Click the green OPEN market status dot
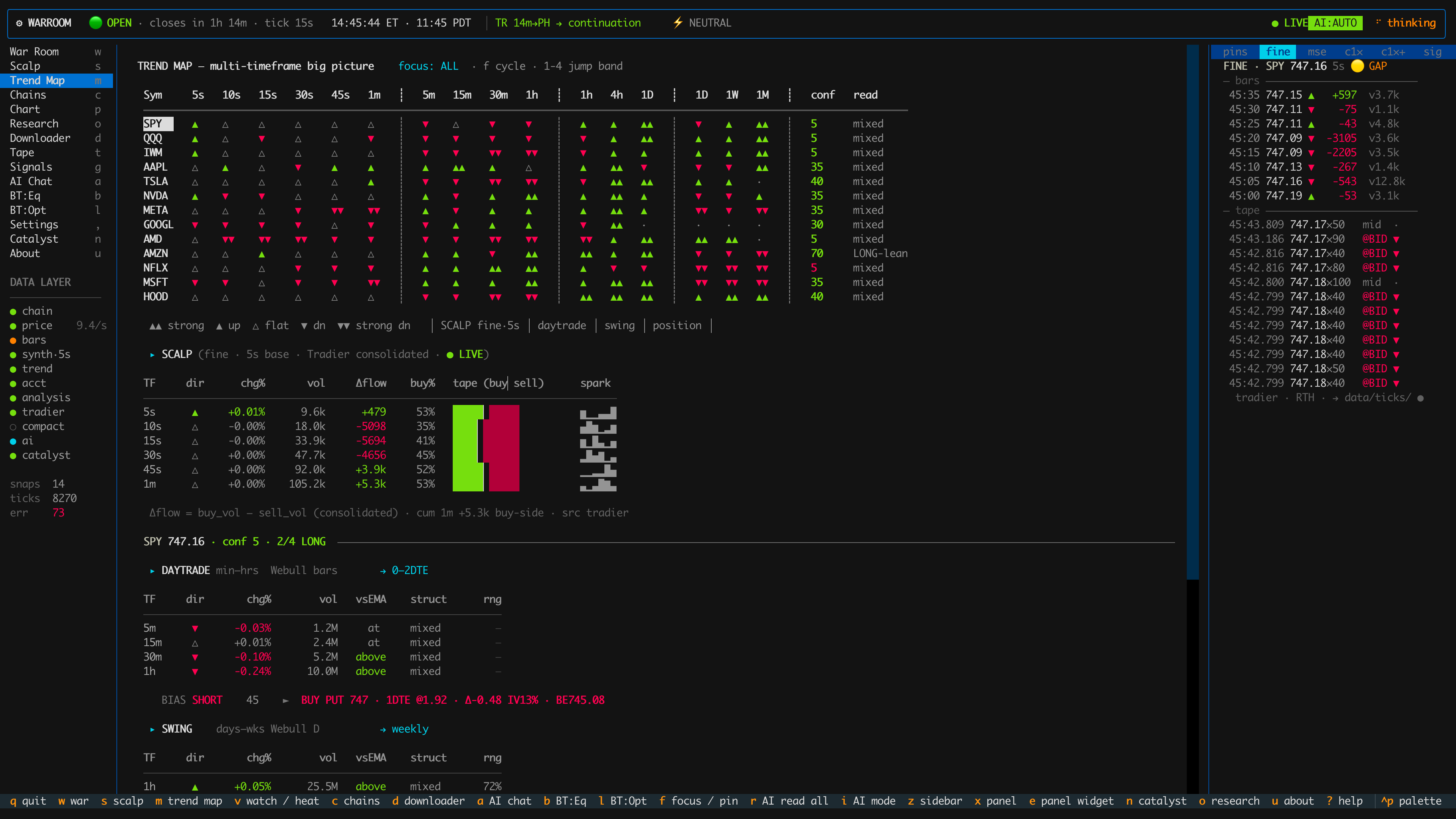The height and width of the screenshot is (819, 1456). [x=96, y=23]
